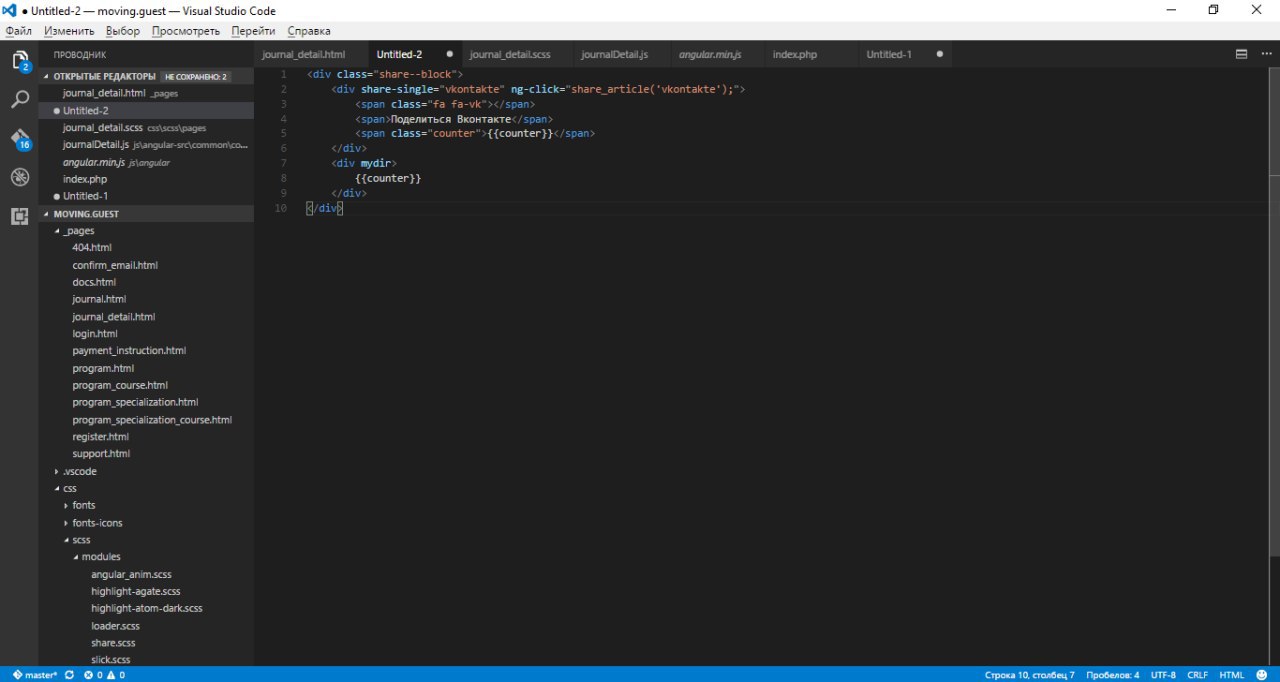The width and height of the screenshot is (1280, 682).
Task: Expand the fonts-icons folder
Action: tap(97, 523)
